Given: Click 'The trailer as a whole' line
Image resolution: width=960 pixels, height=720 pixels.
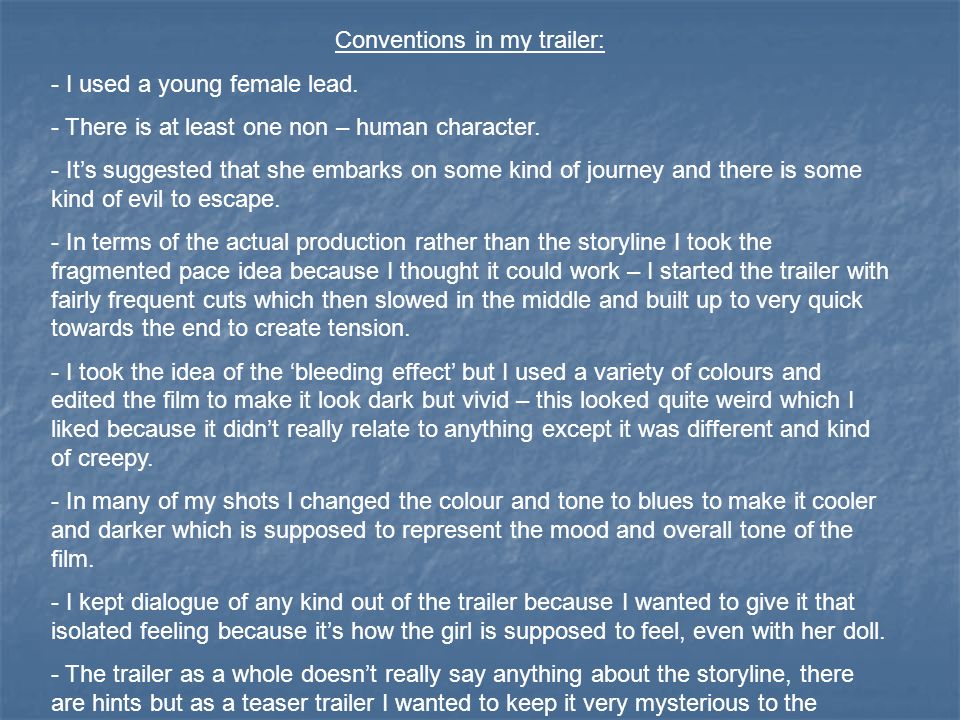Looking at the screenshot, I should [452, 674].
